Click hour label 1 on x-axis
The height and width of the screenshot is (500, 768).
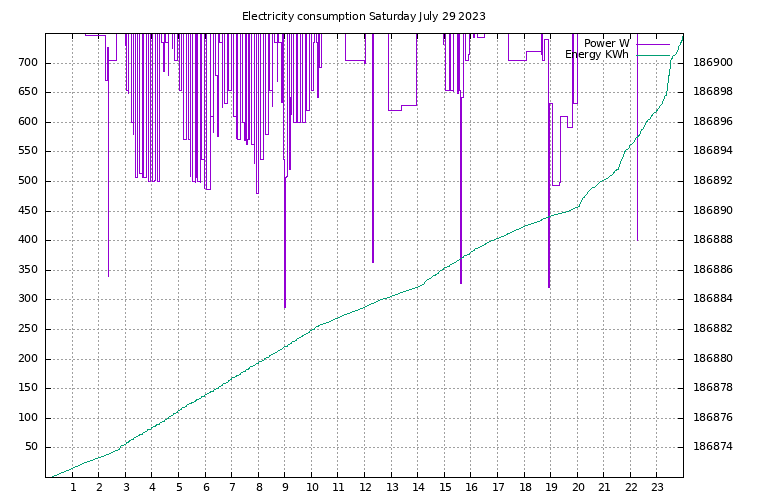click(x=73, y=488)
